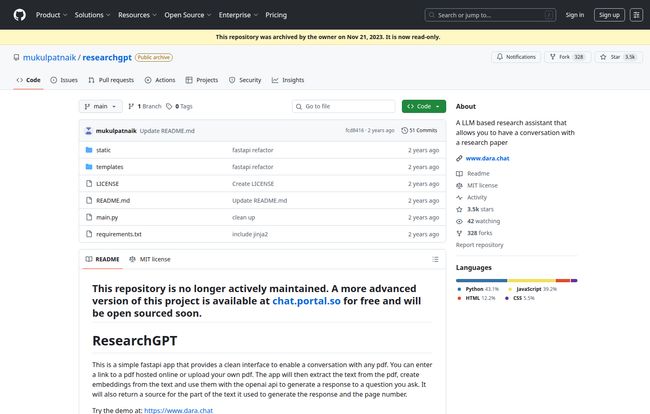Click the file icon next to LICENSE
Image resolution: width=650 pixels, height=414 pixels.
point(89,184)
